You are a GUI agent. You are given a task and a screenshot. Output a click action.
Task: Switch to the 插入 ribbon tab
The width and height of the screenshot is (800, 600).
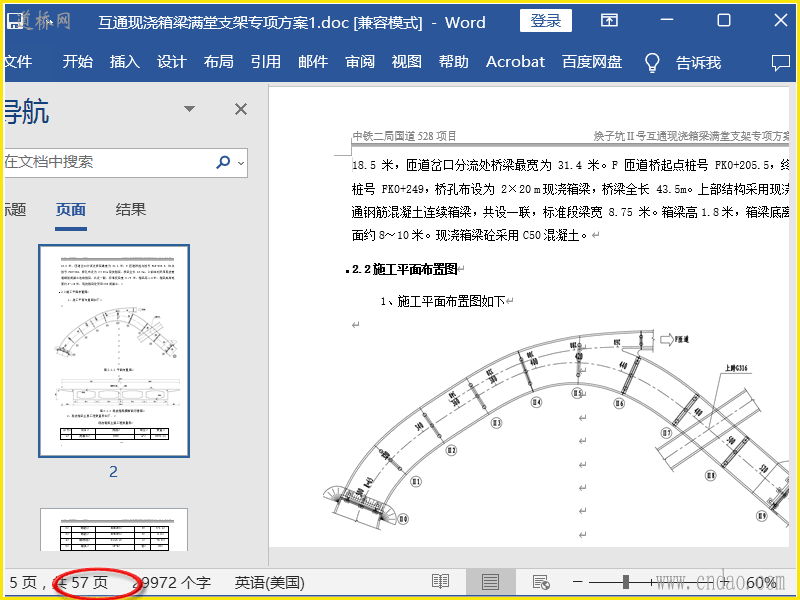(124, 62)
